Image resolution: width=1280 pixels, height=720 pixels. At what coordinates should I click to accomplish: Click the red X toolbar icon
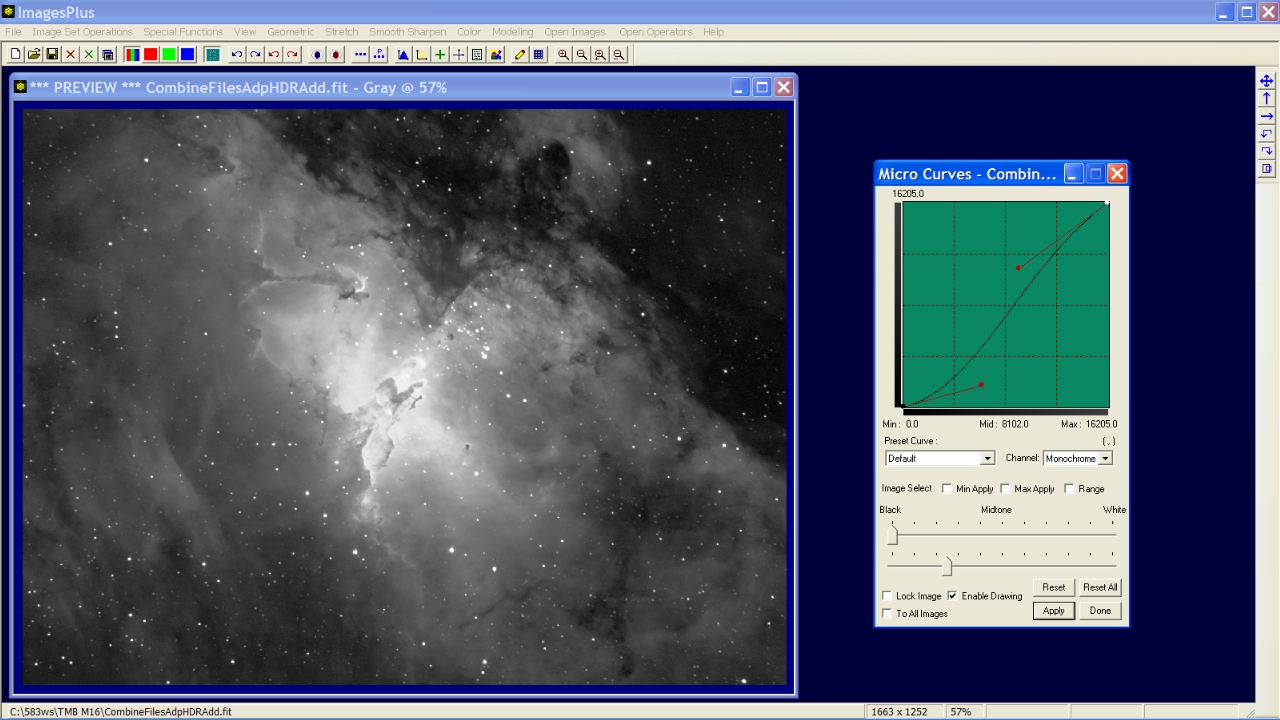click(x=70, y=55)
